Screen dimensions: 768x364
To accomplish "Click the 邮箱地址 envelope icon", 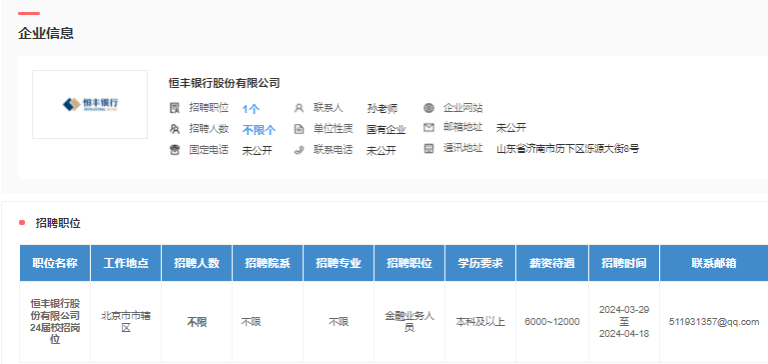I will pos(429,128).
